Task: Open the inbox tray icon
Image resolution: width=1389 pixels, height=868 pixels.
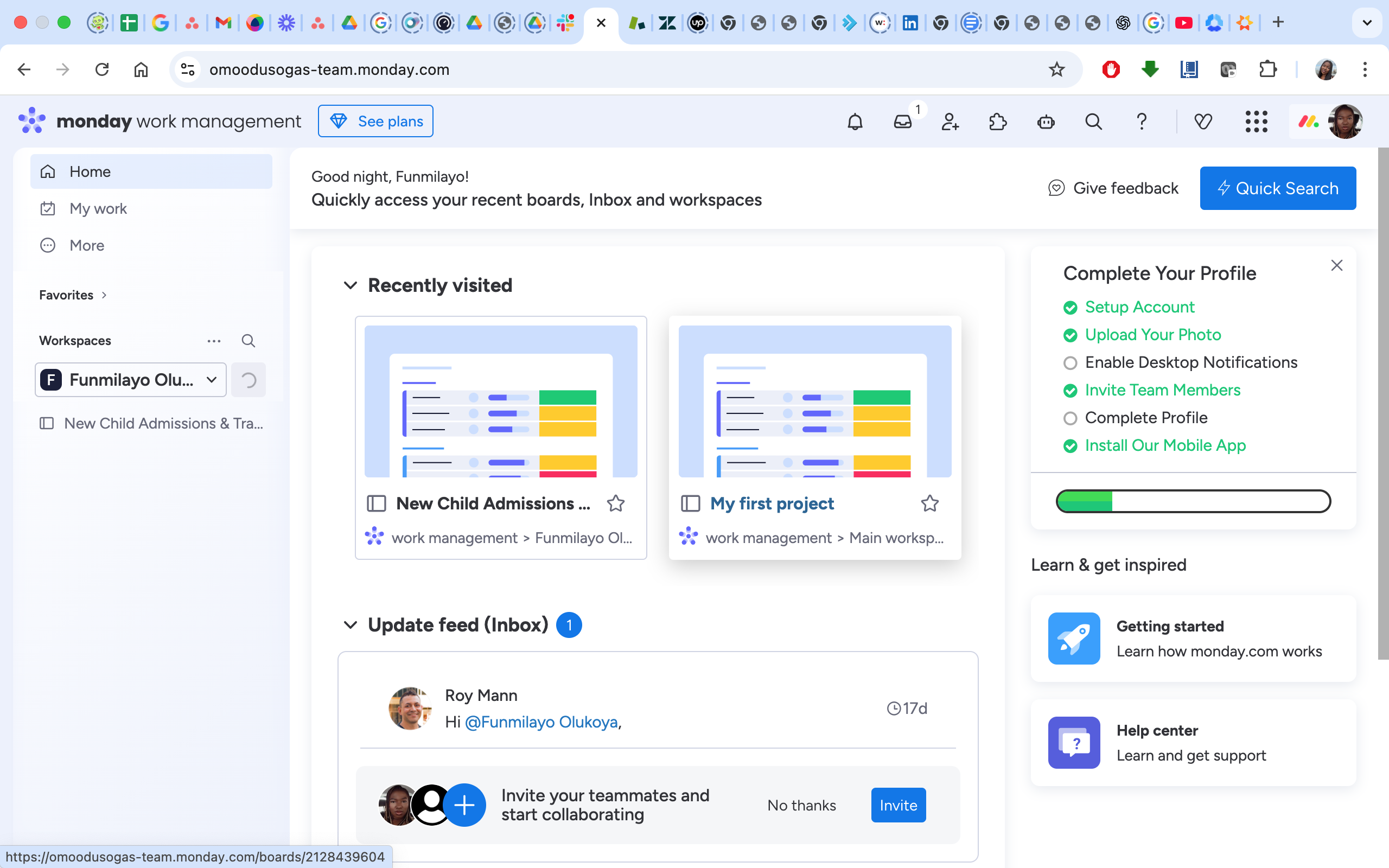Action: [903, 122]
